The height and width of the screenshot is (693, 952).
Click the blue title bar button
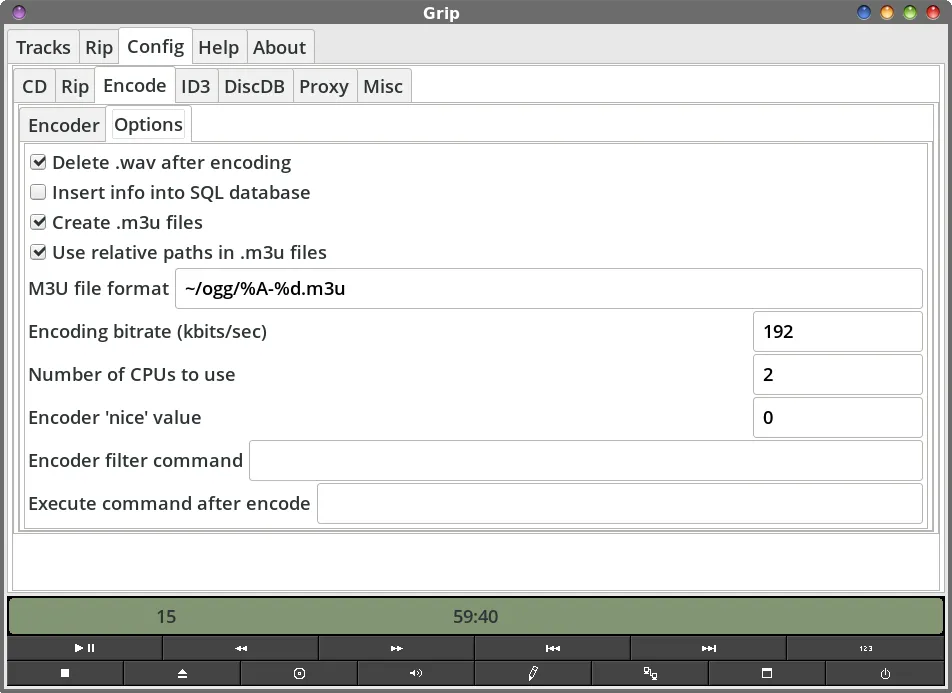click(x=864, y=12)
